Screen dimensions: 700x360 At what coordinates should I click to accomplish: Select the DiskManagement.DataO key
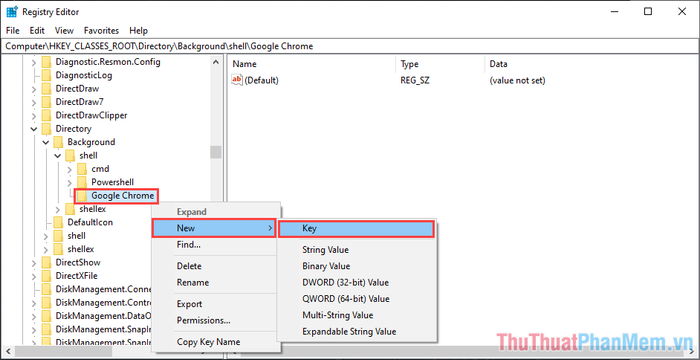(104, 316)
